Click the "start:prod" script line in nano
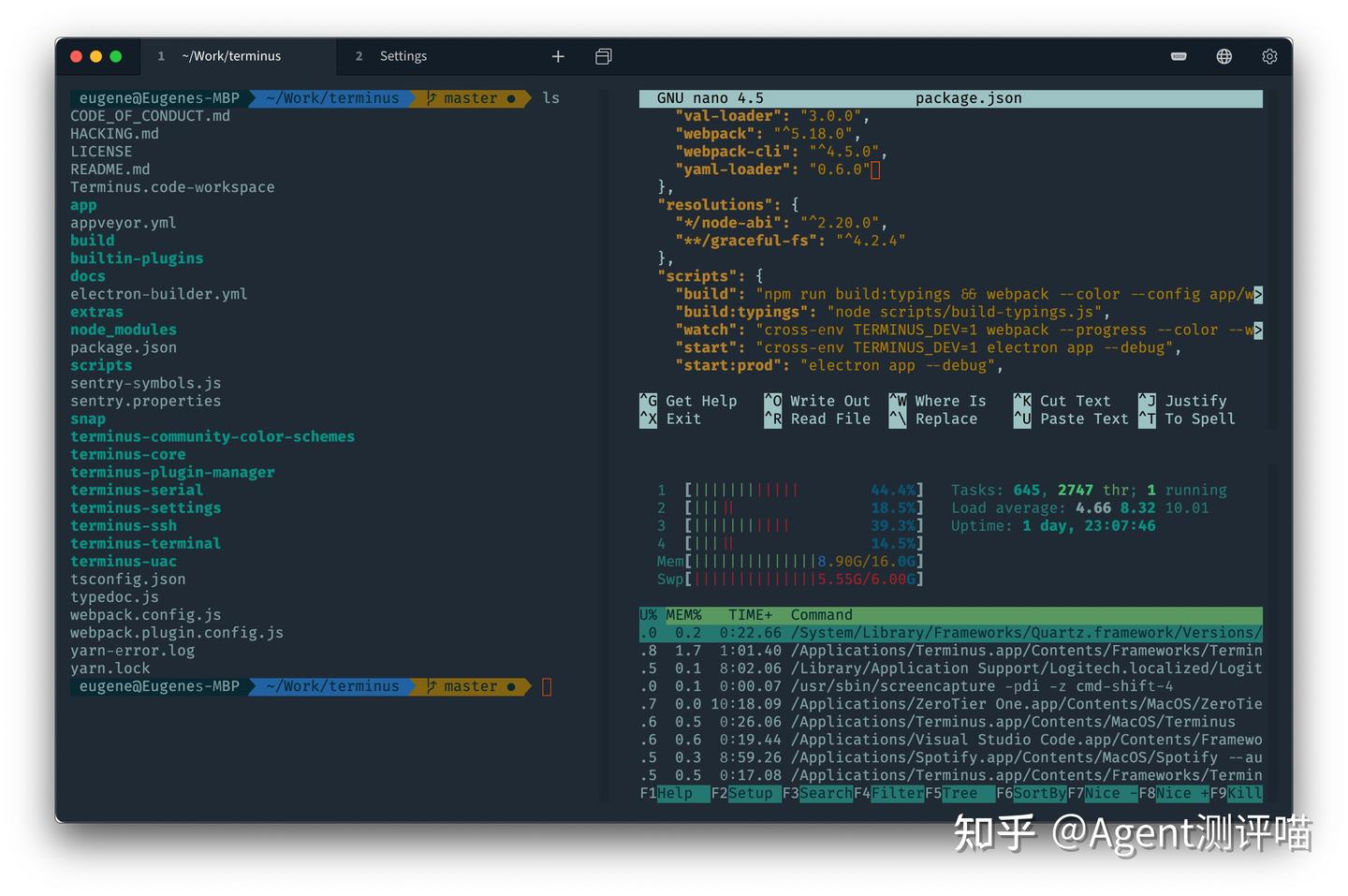This screenshot has width=1348, height=896. (840, 366)
